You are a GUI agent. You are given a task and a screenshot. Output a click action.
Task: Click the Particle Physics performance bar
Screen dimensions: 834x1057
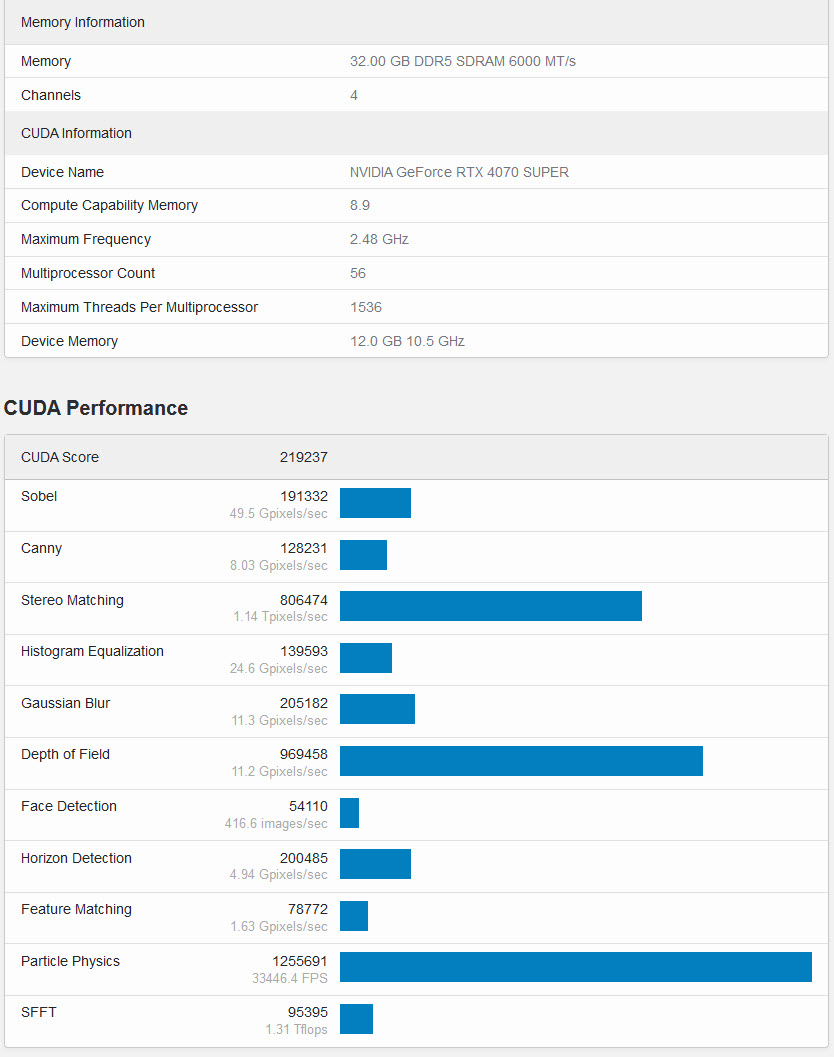pos(575,967)
